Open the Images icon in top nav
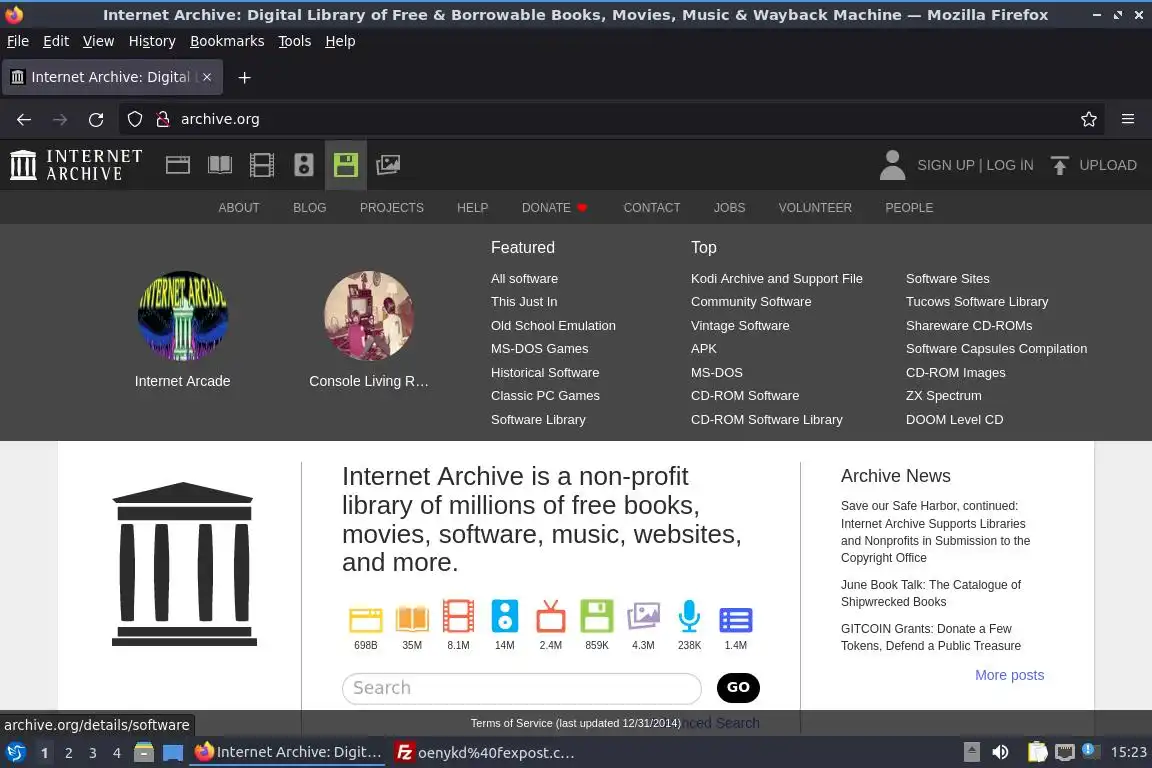Viewport: 1152px width, 768px height. click(388, 165)
